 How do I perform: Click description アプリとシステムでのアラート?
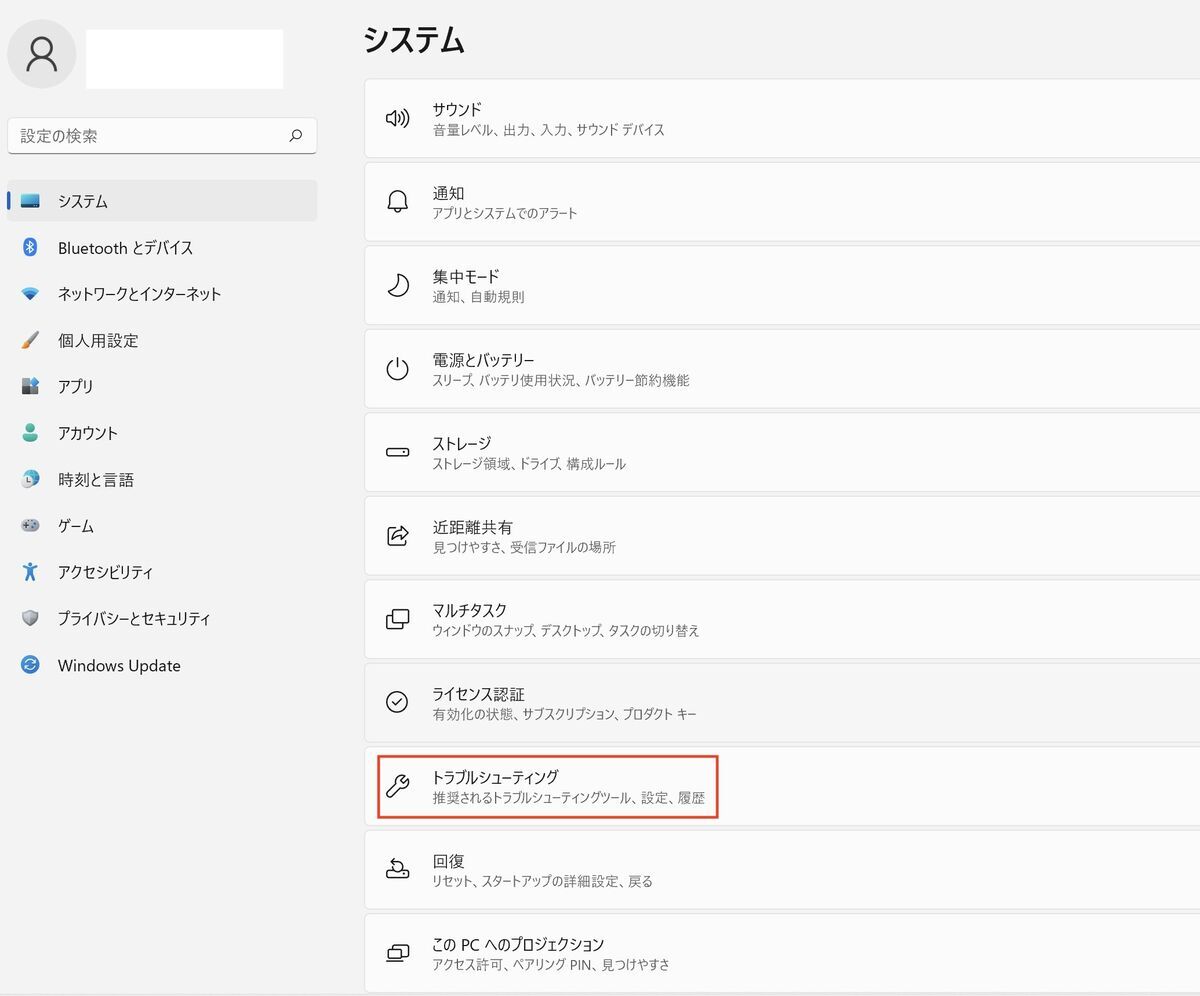[505, 213]
